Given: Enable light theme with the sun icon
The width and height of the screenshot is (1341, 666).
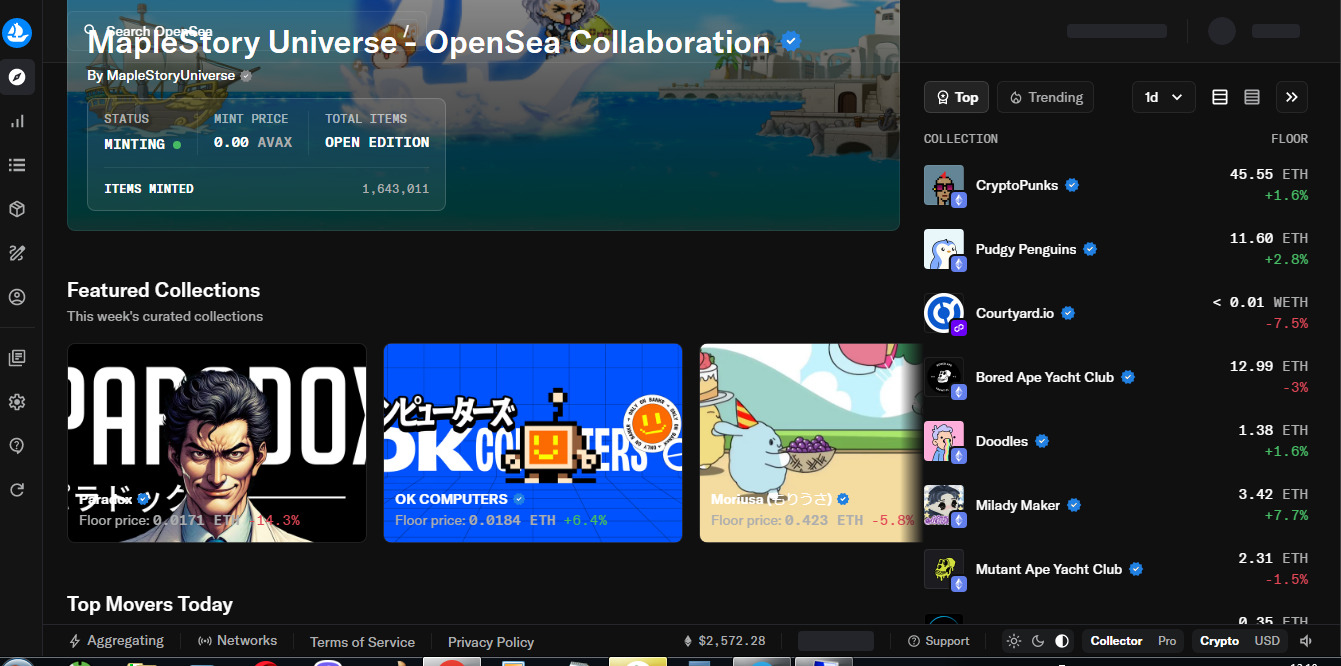Looking at the screenshot, I should click(x=1014, y=641).
